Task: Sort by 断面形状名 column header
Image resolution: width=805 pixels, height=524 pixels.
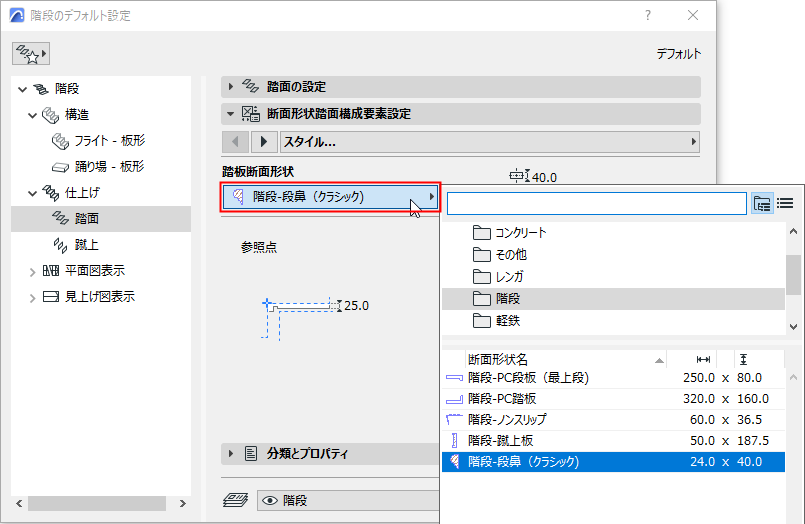Action: click(566, 360)
